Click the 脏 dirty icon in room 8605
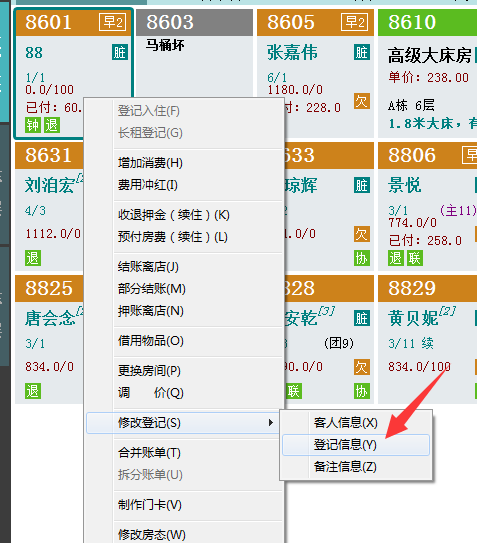This screenshot has height=543, width=477. point(362,53)
